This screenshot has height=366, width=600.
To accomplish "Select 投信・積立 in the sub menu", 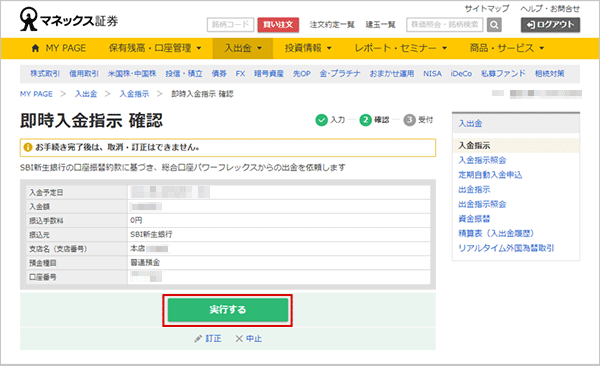I will tap(184, 74).
